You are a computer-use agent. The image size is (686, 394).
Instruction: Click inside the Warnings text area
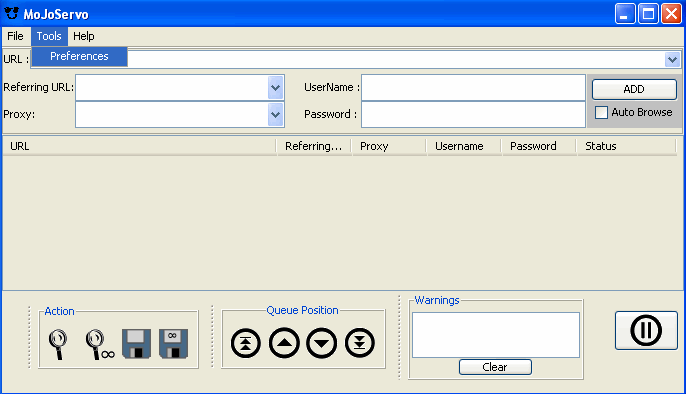[x=496, y=335]
